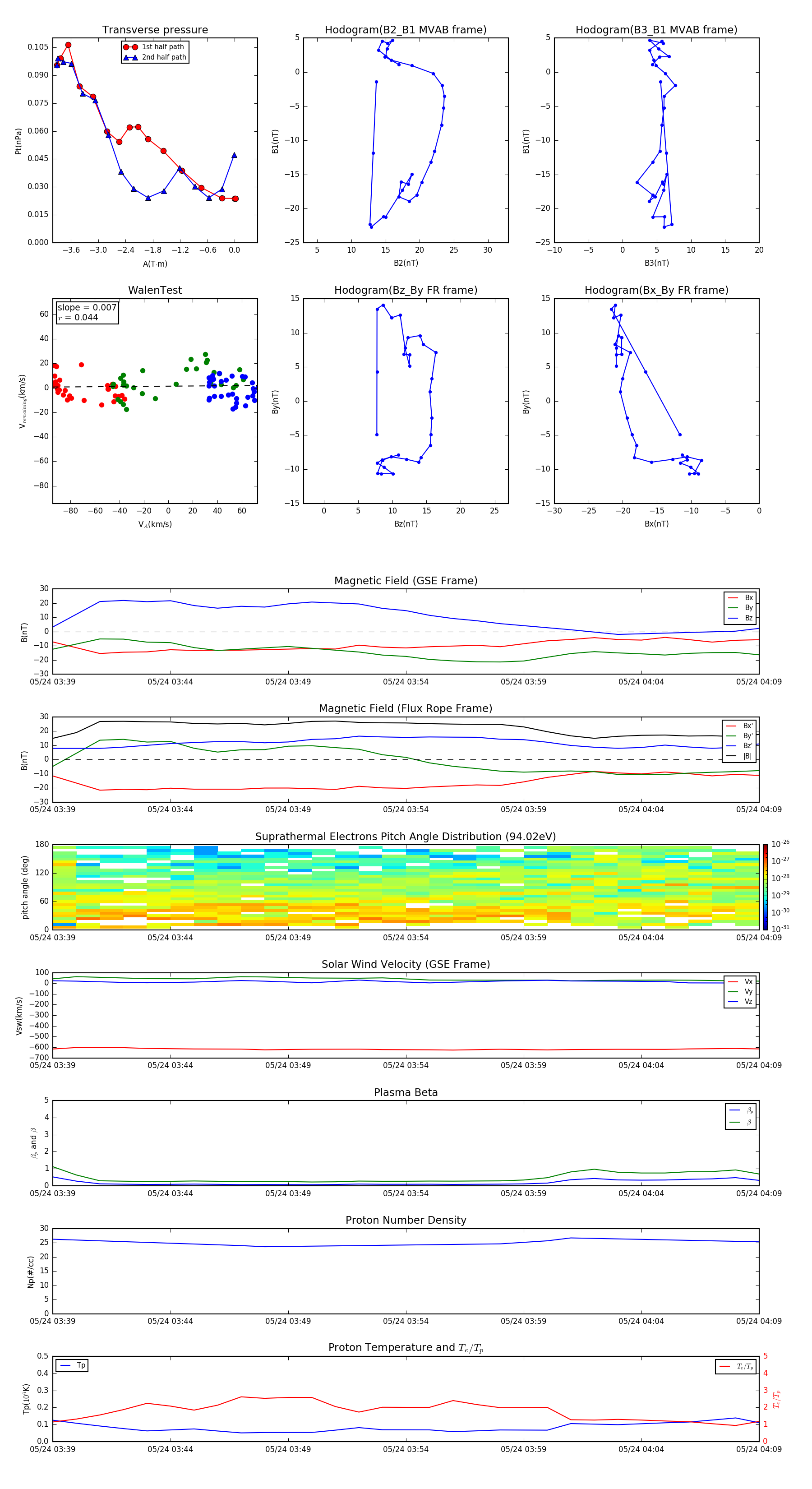Click the -3.6 tick on Transverse pressure

pyautogui.click(x=70, y=250)
